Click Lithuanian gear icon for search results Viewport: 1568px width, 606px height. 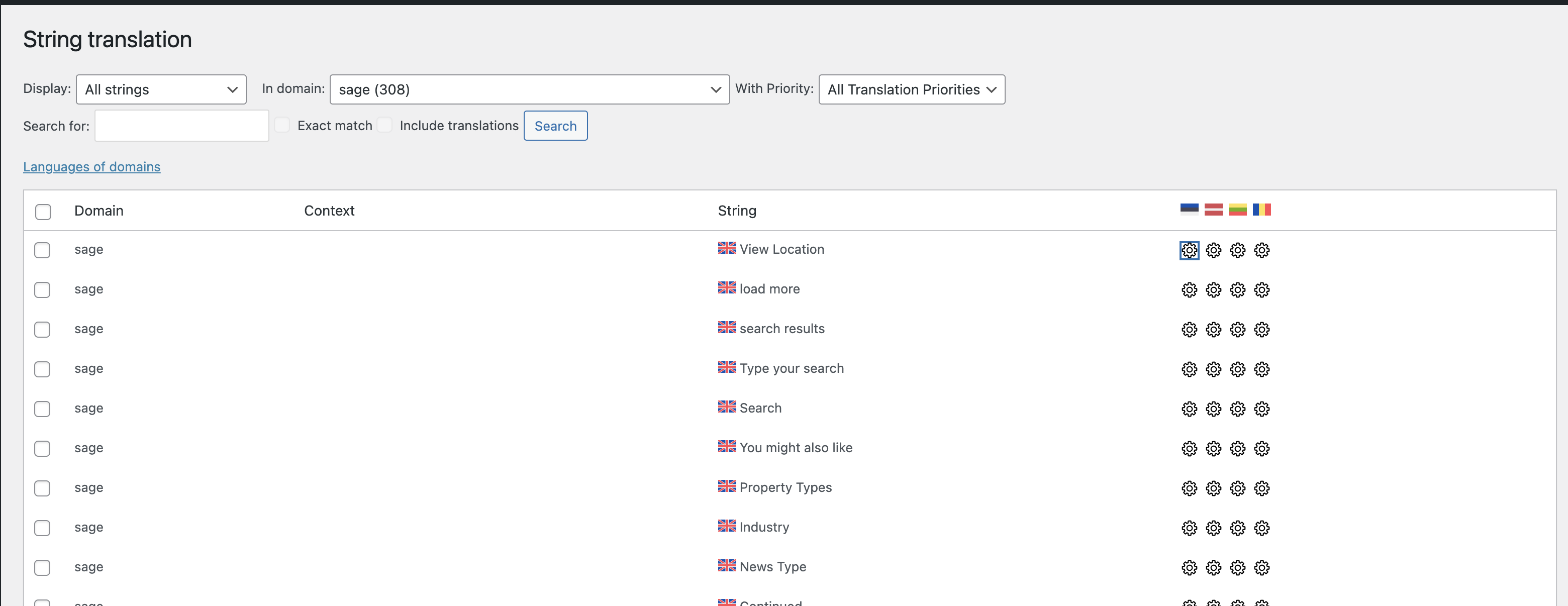point(1237,329)
